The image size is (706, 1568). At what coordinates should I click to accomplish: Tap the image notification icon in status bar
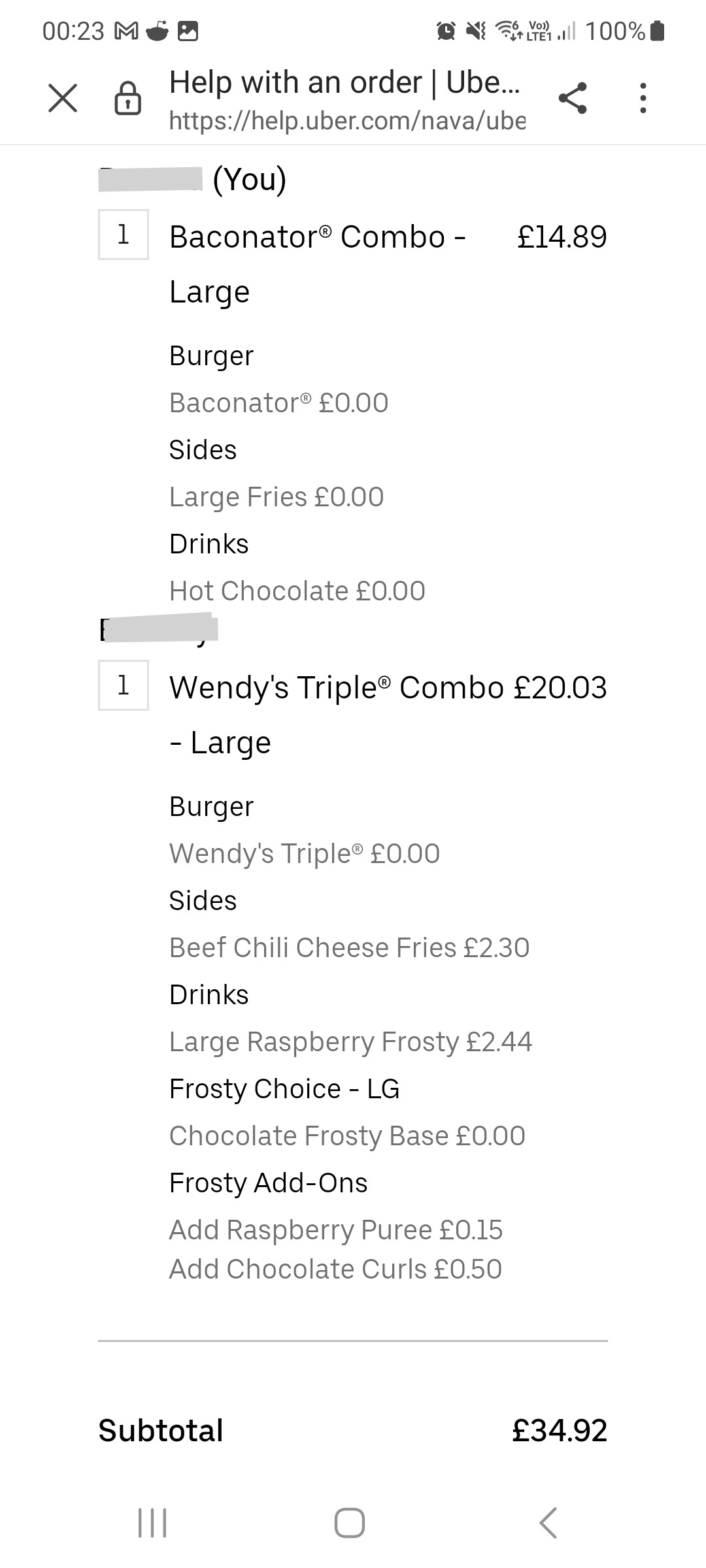pos(188,31)
